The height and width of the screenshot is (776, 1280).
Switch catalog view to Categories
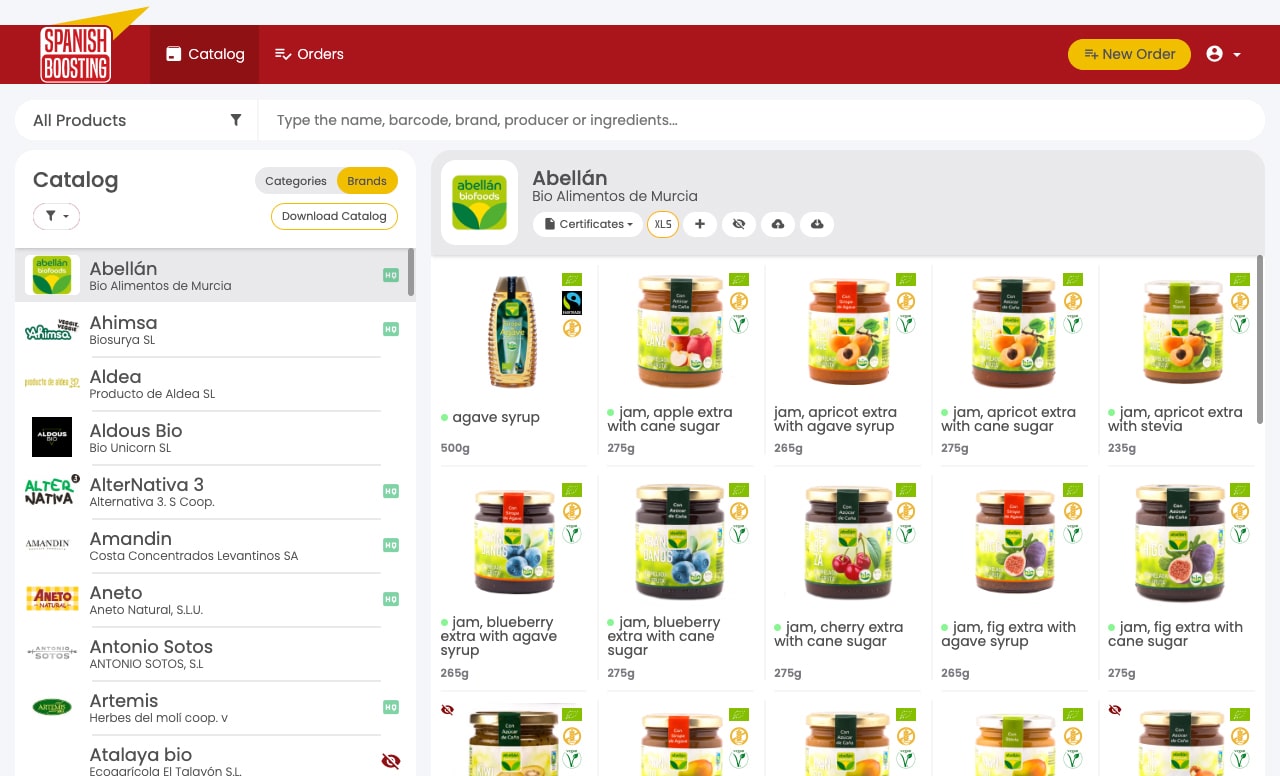tap(296, 181)
